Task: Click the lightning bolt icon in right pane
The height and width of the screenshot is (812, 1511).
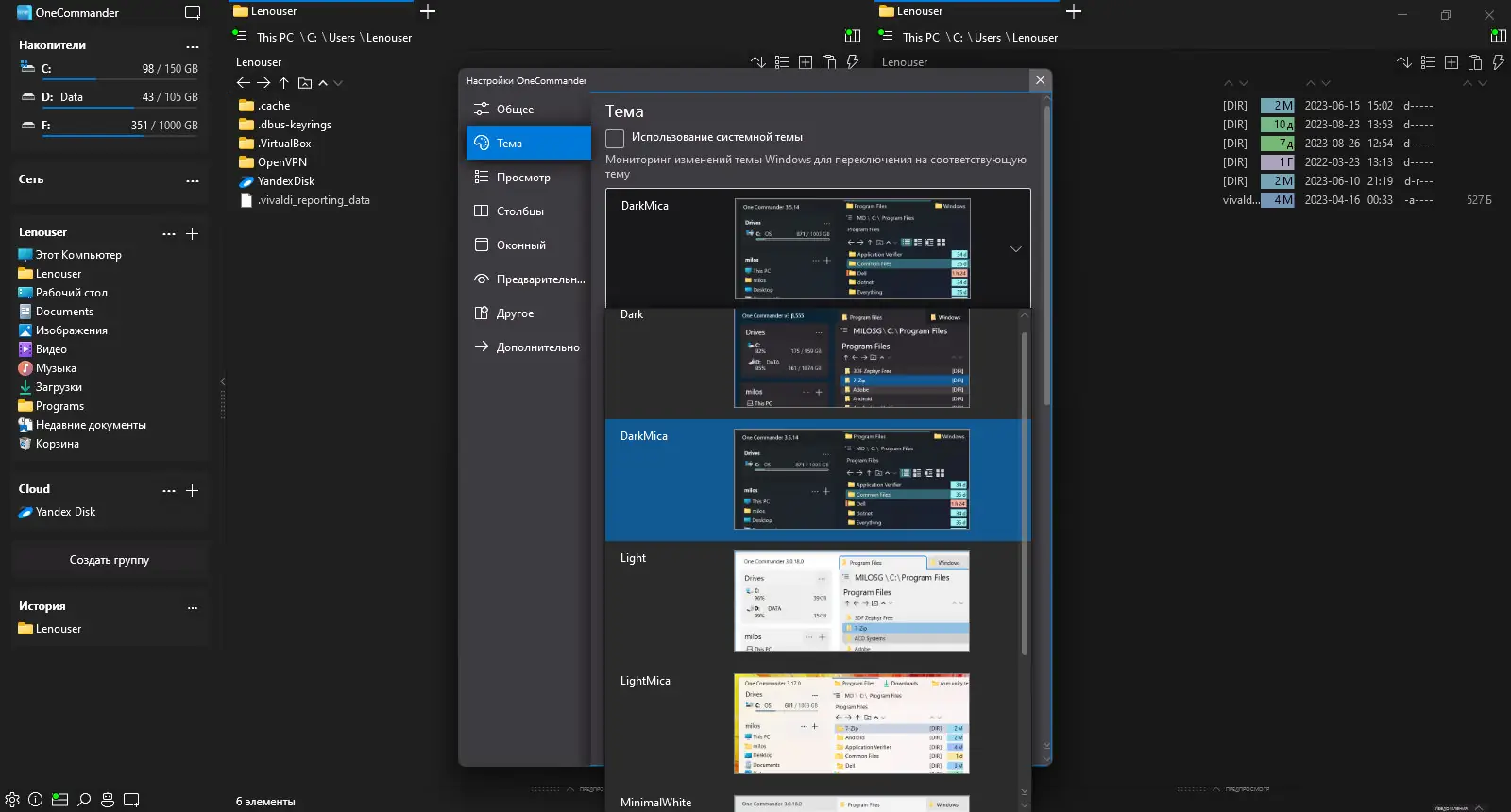Action: 1498,62
